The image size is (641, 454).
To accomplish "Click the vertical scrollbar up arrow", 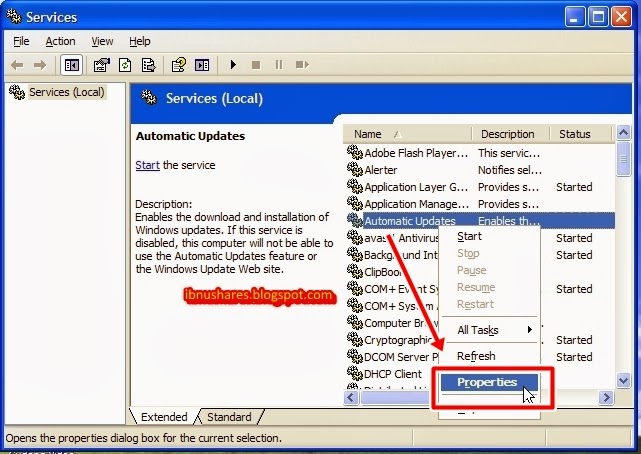I will tap(623, 132).
